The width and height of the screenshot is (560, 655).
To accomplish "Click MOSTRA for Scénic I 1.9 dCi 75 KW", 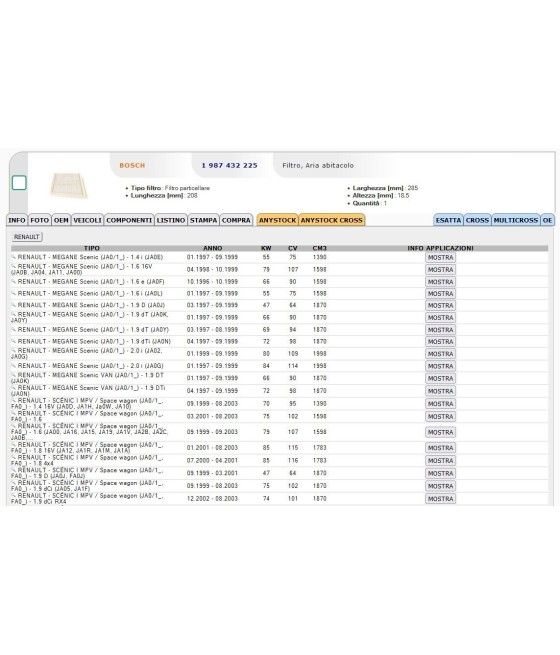I will tap(440, 486).
